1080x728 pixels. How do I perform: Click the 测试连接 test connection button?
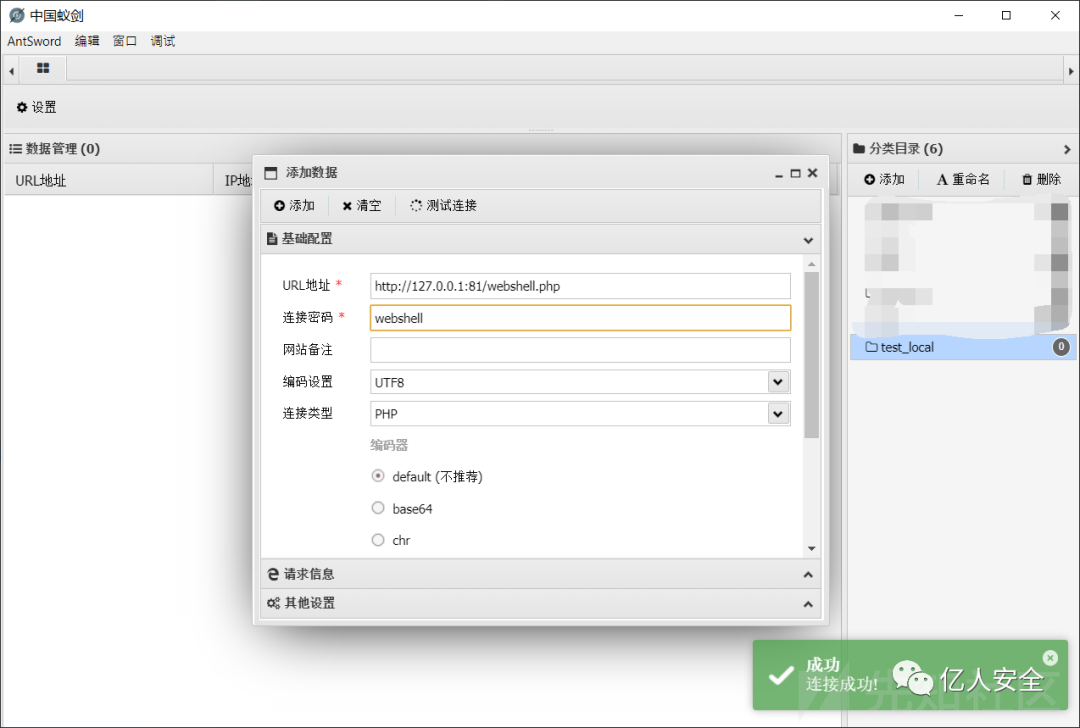(x=444, y=205)
